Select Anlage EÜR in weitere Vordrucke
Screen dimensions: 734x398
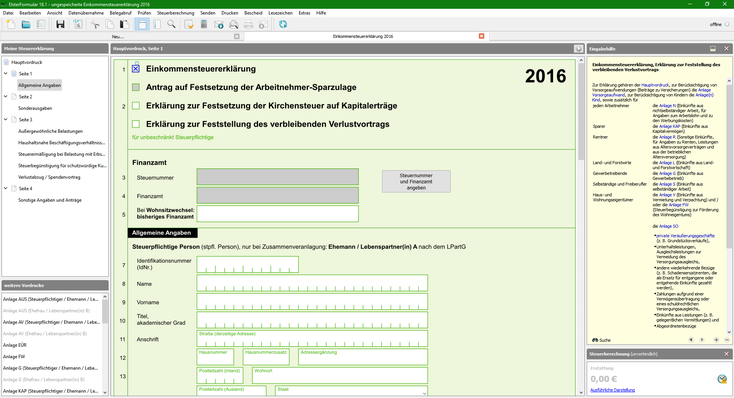(x=15, y=345)
